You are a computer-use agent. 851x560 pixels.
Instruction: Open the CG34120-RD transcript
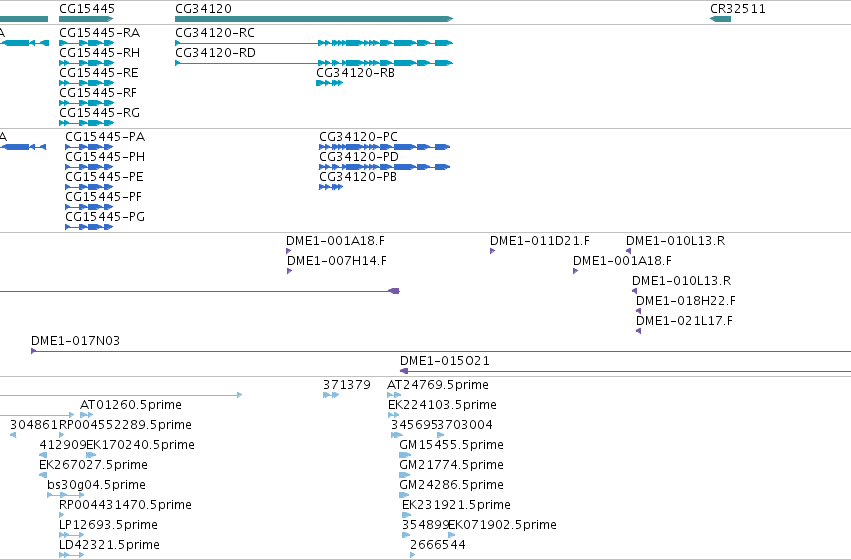pos(314,63)
